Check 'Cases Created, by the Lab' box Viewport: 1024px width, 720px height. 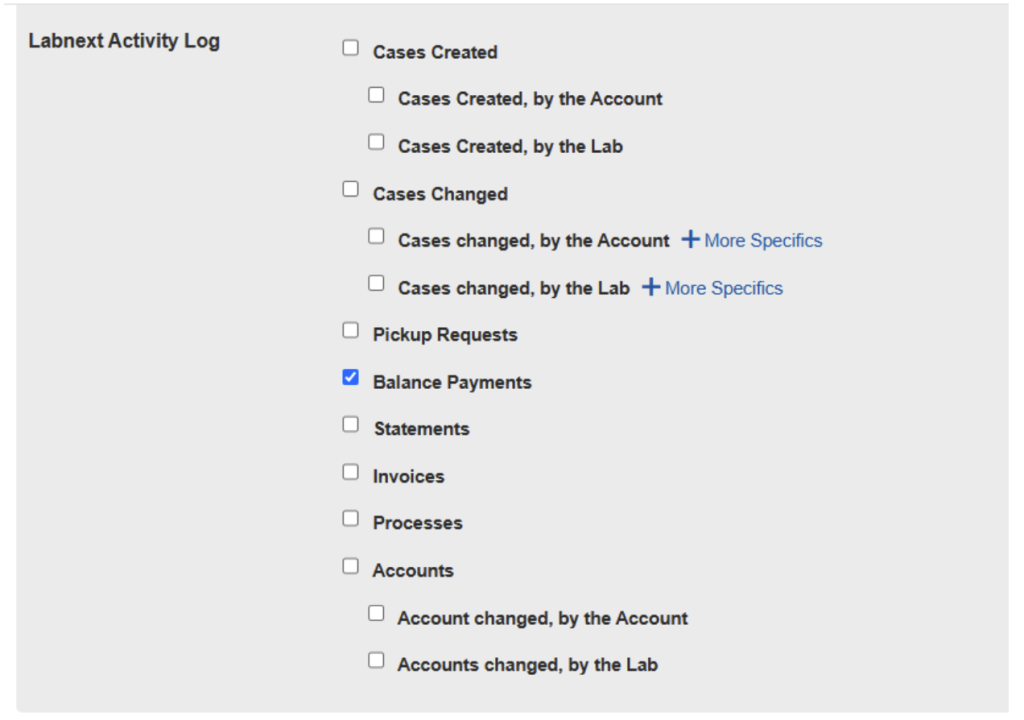(x=376, y=142)
